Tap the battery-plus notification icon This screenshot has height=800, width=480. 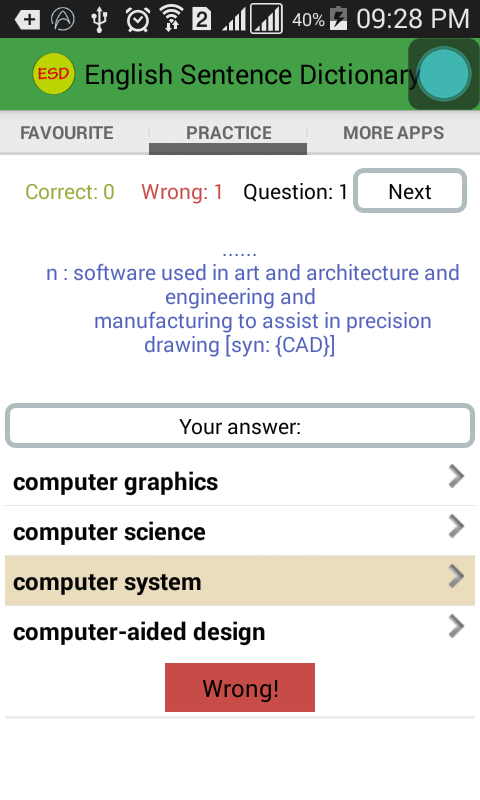(x=28, y=20)
